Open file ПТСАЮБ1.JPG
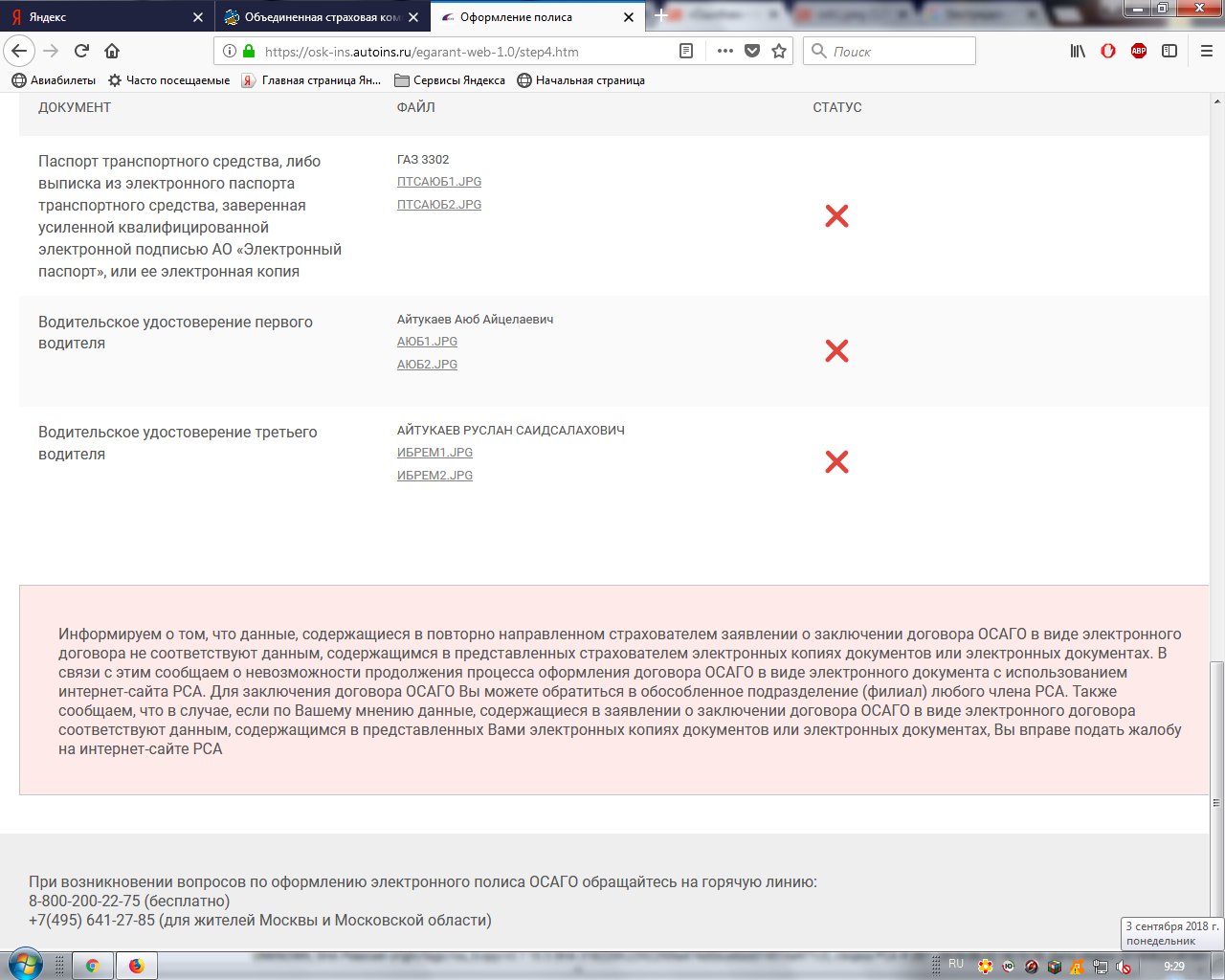 [439, 182]
